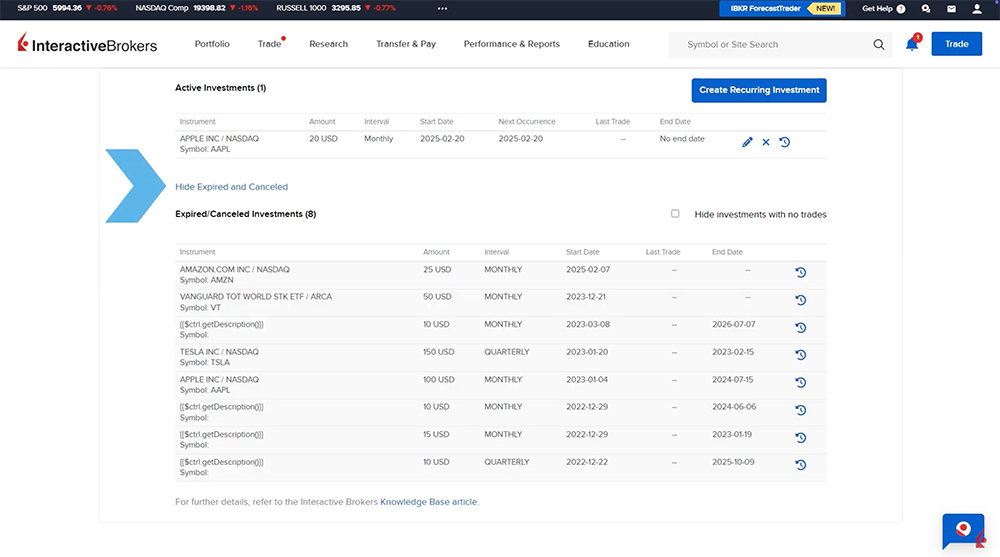This screenshot has height=557, width=1000.
Task: Click Get Help link
Action: pos(877,8)
